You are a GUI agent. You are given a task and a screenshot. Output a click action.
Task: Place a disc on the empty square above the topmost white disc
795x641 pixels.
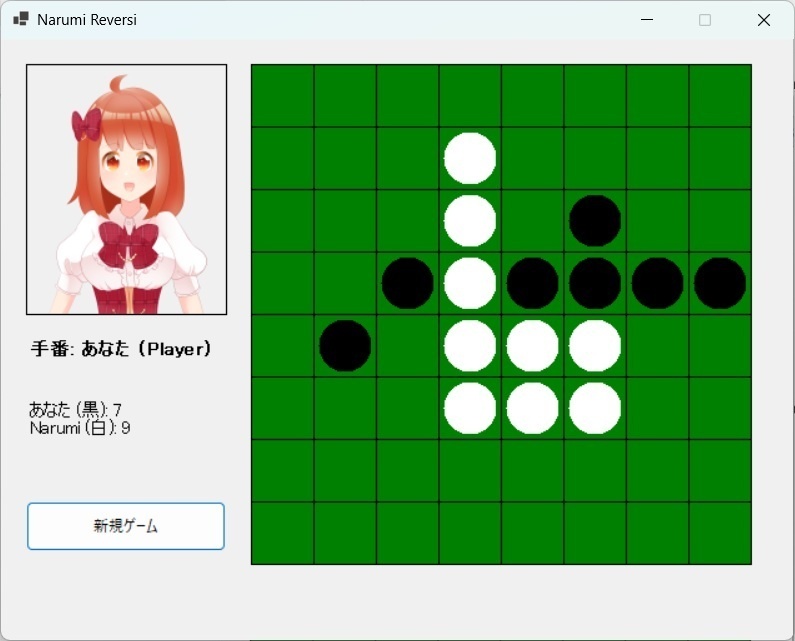point(470,96)
